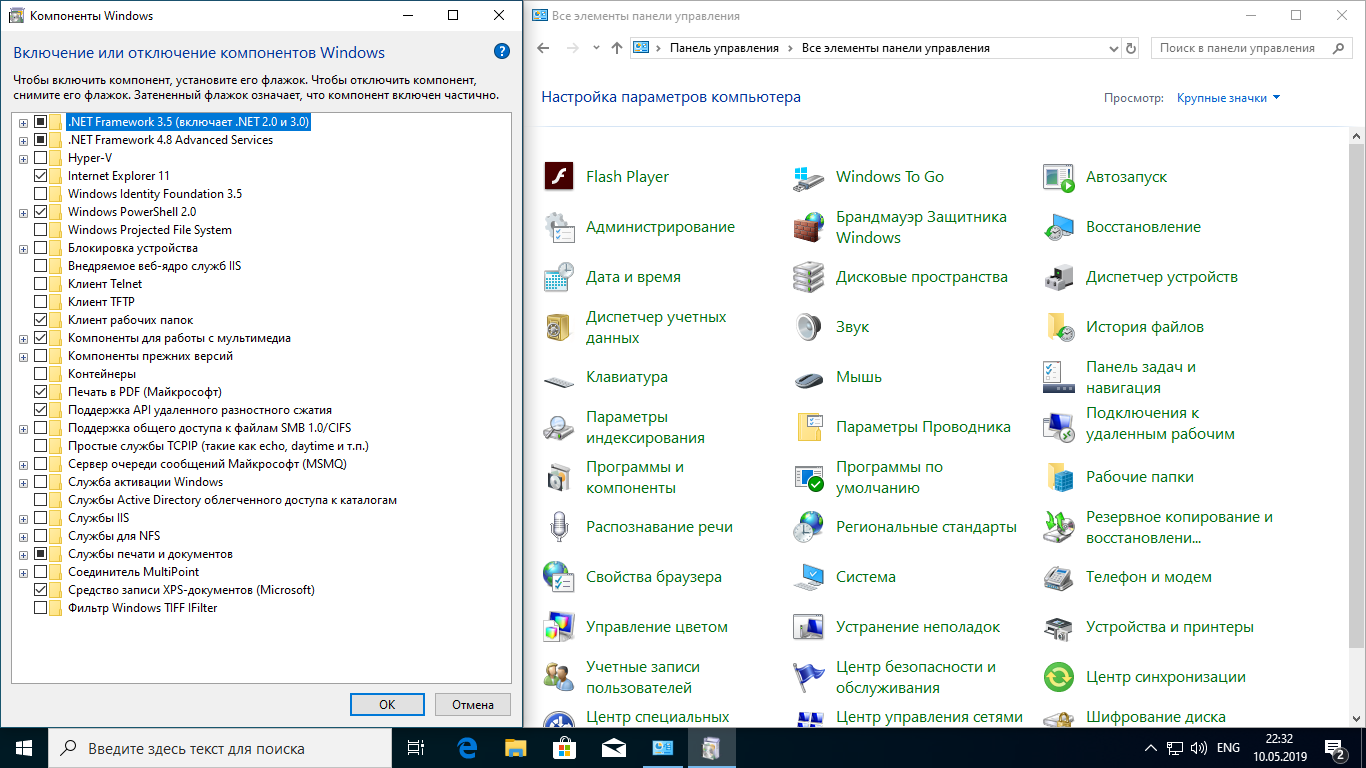The width and height of the screenshot is (1366, 768).
Task: Open Панель задач и навигация icon
Action: click(x=1058, y=377)
